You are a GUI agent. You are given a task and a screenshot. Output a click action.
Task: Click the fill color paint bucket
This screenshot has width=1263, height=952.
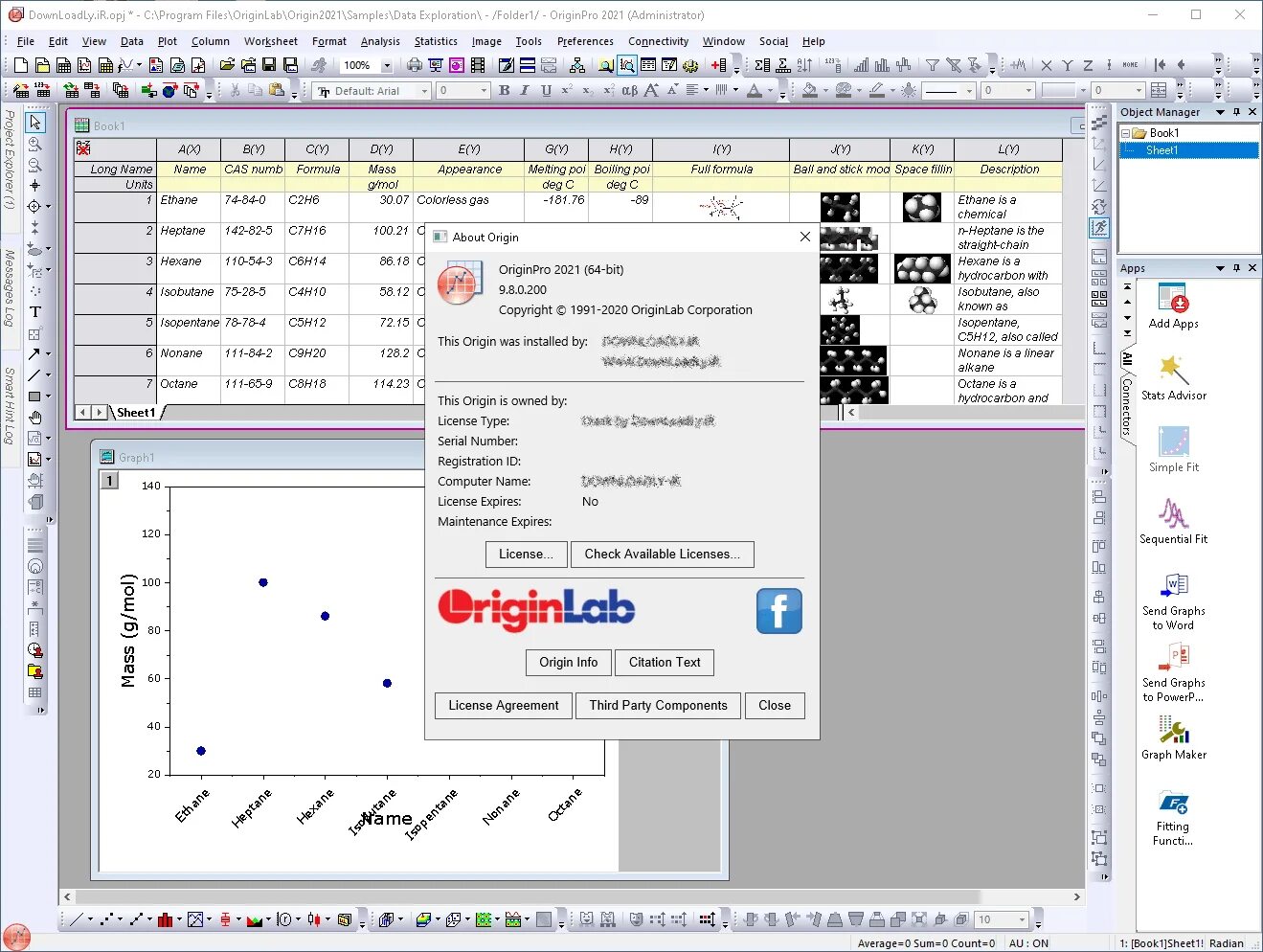coord(810,90)
